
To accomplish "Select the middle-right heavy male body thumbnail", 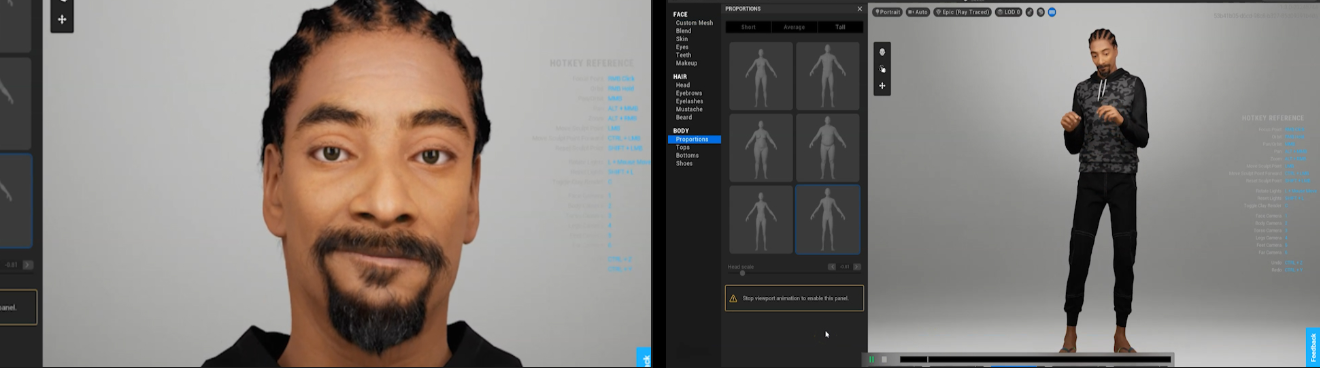I will click(x=828, y=148).
